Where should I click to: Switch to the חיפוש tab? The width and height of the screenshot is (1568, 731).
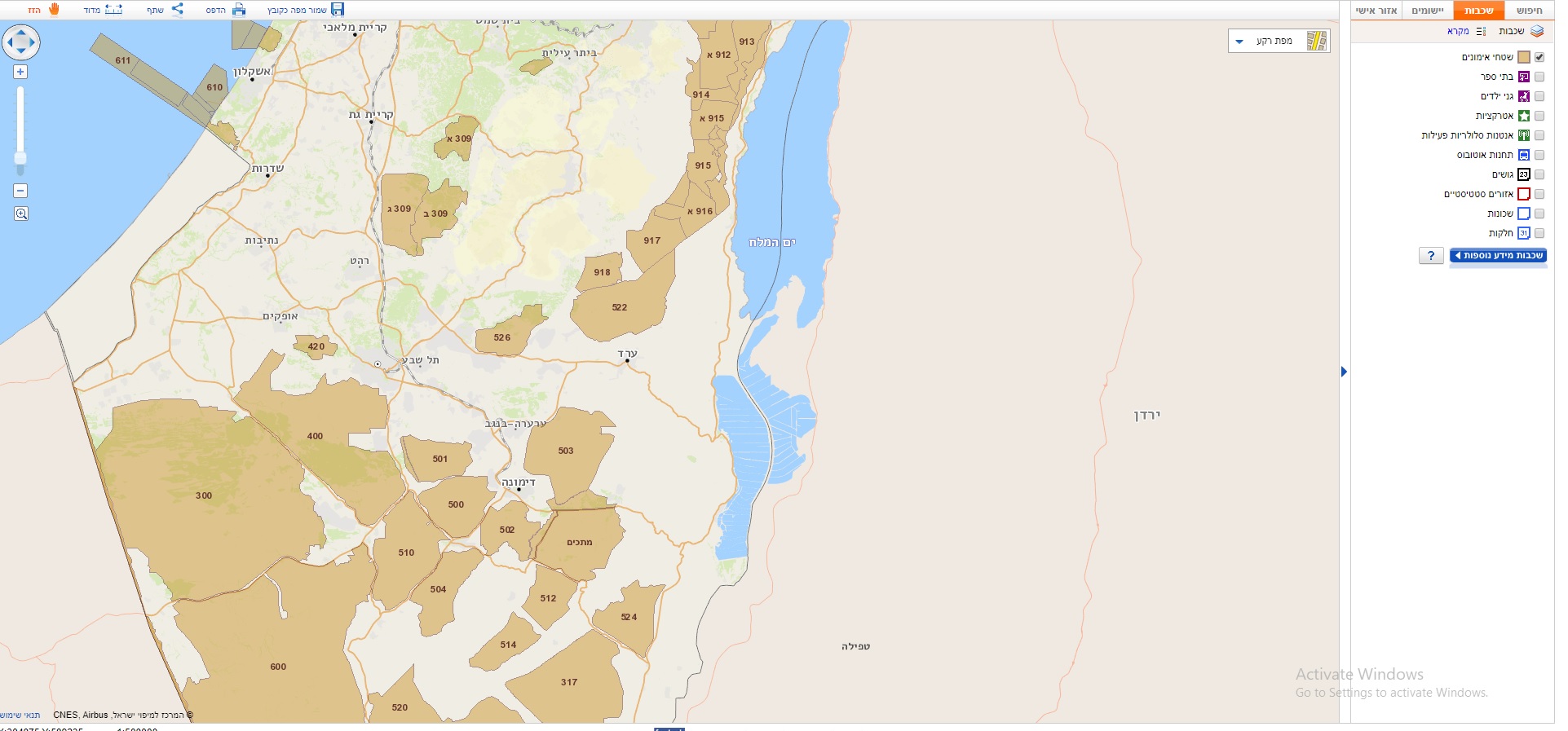pyautogui.click(x=1529, y=11)
